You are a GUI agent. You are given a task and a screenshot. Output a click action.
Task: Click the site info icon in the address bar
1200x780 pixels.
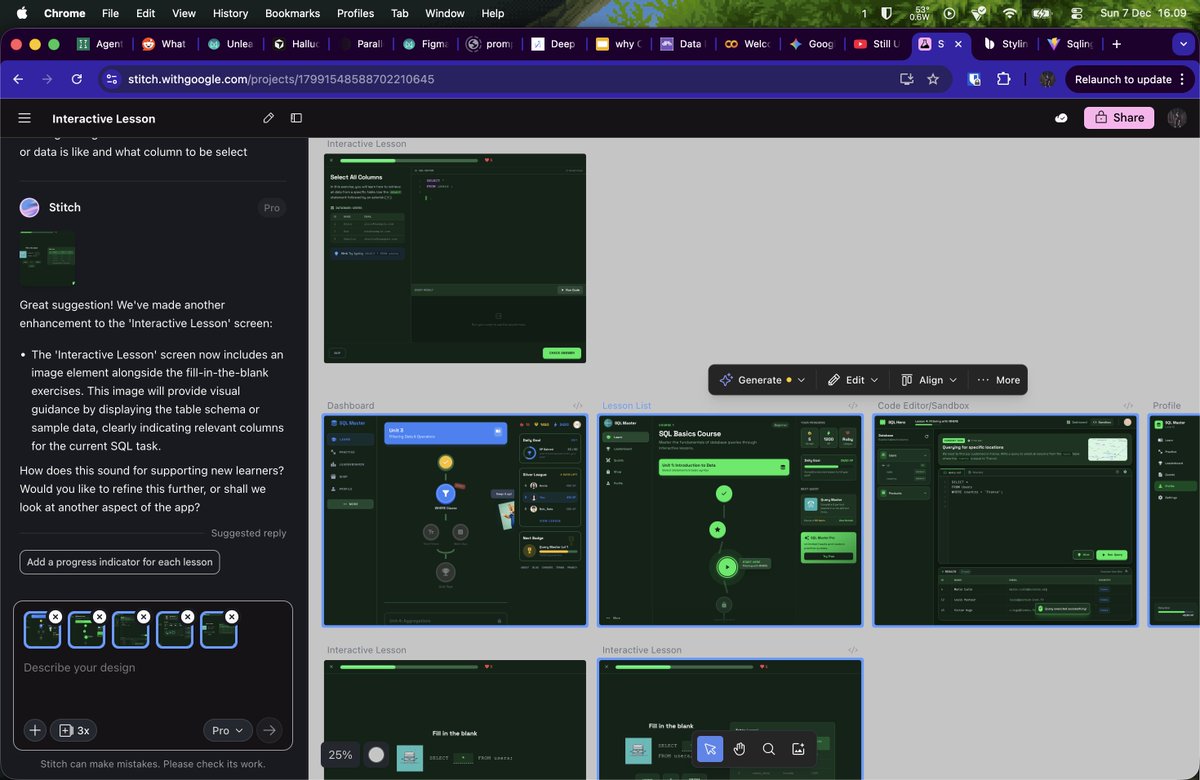coord(111,79)
